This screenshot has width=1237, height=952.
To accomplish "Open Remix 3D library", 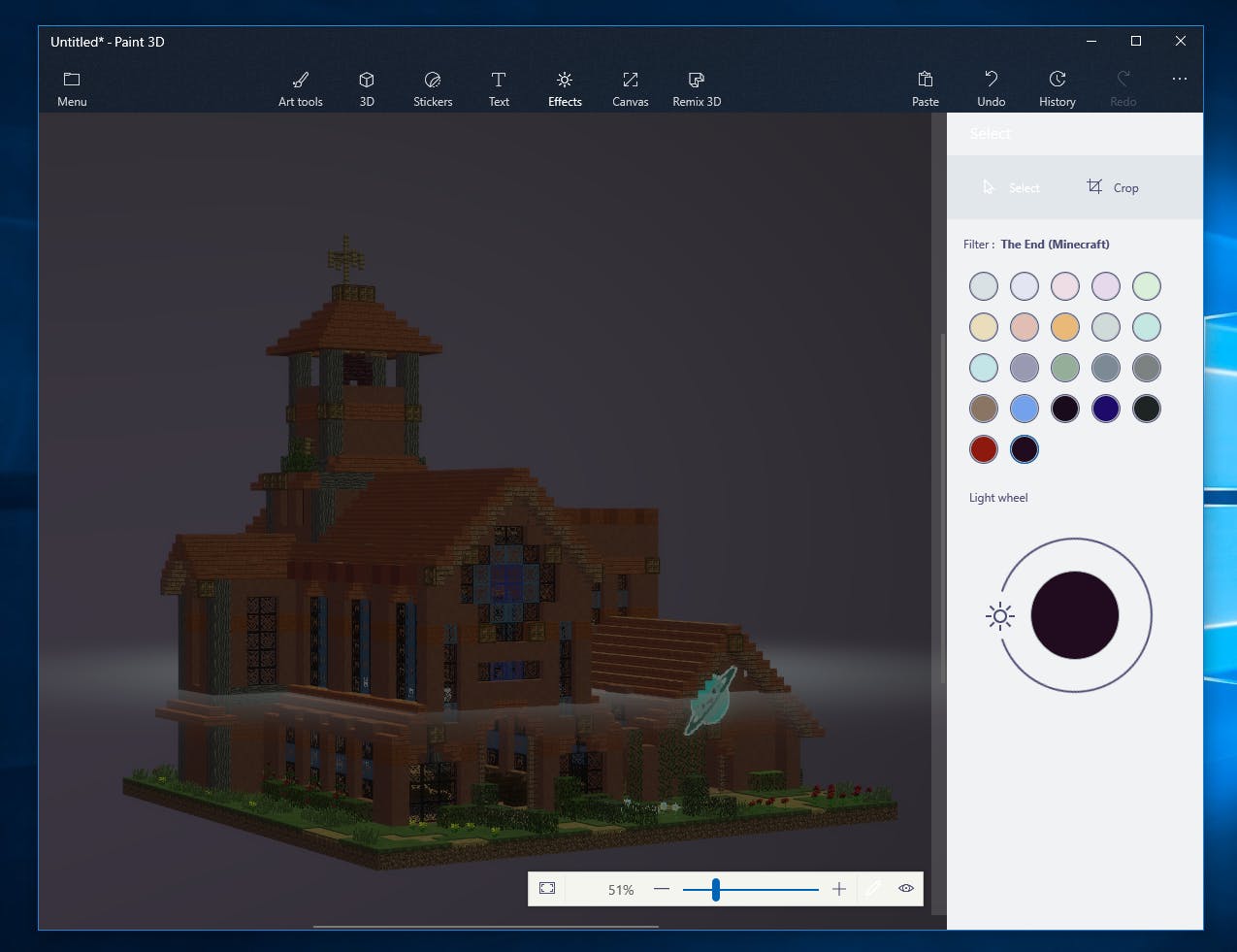I will (697, 88).
